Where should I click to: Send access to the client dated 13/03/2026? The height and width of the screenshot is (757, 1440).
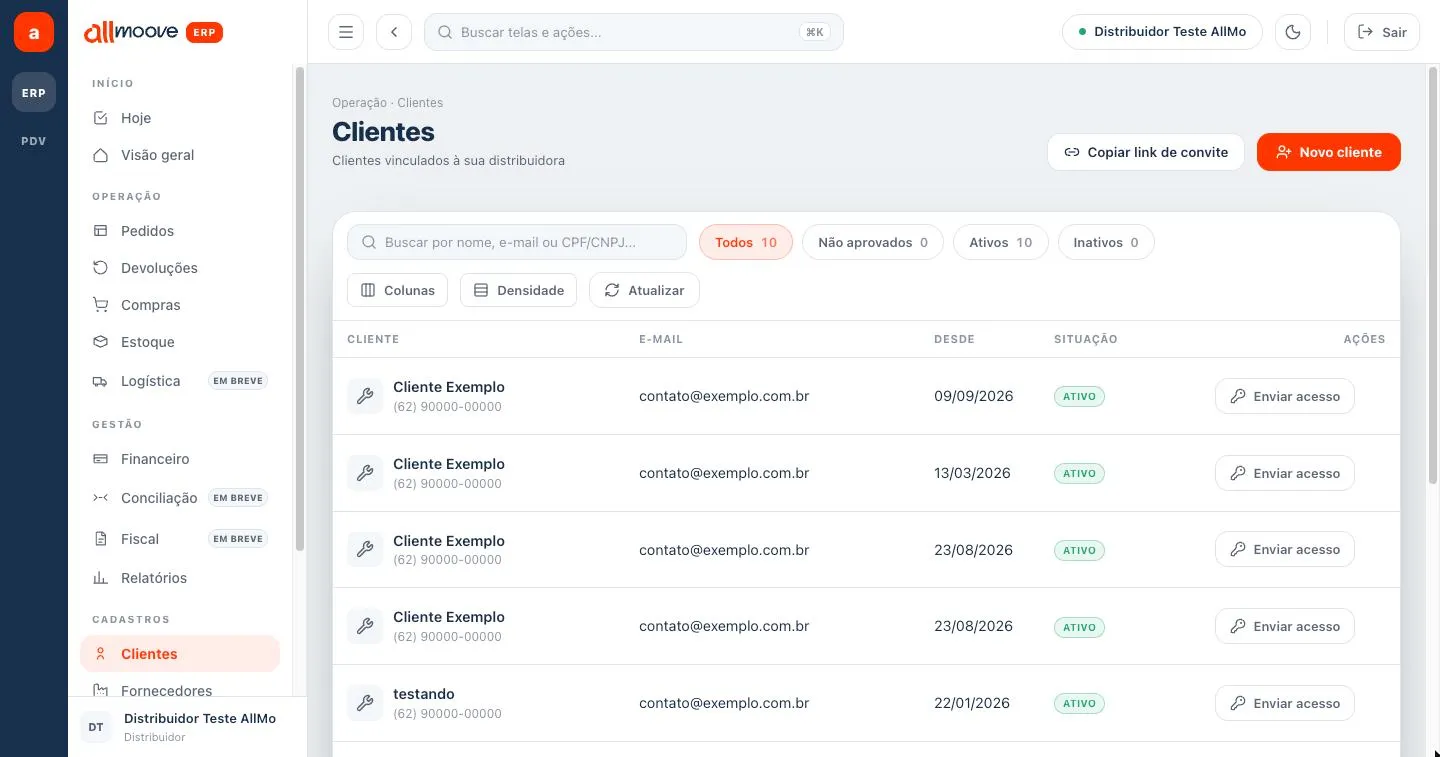[1285, 473]
